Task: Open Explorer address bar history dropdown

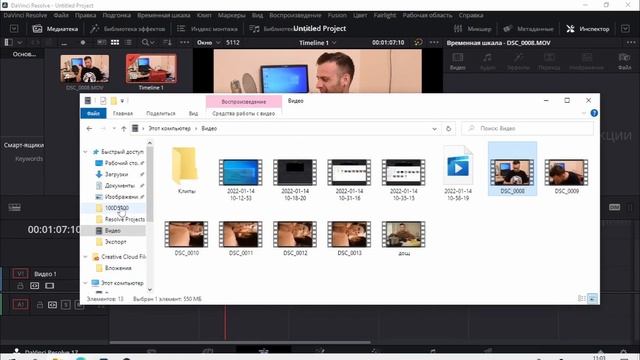Action: (434, 129)
